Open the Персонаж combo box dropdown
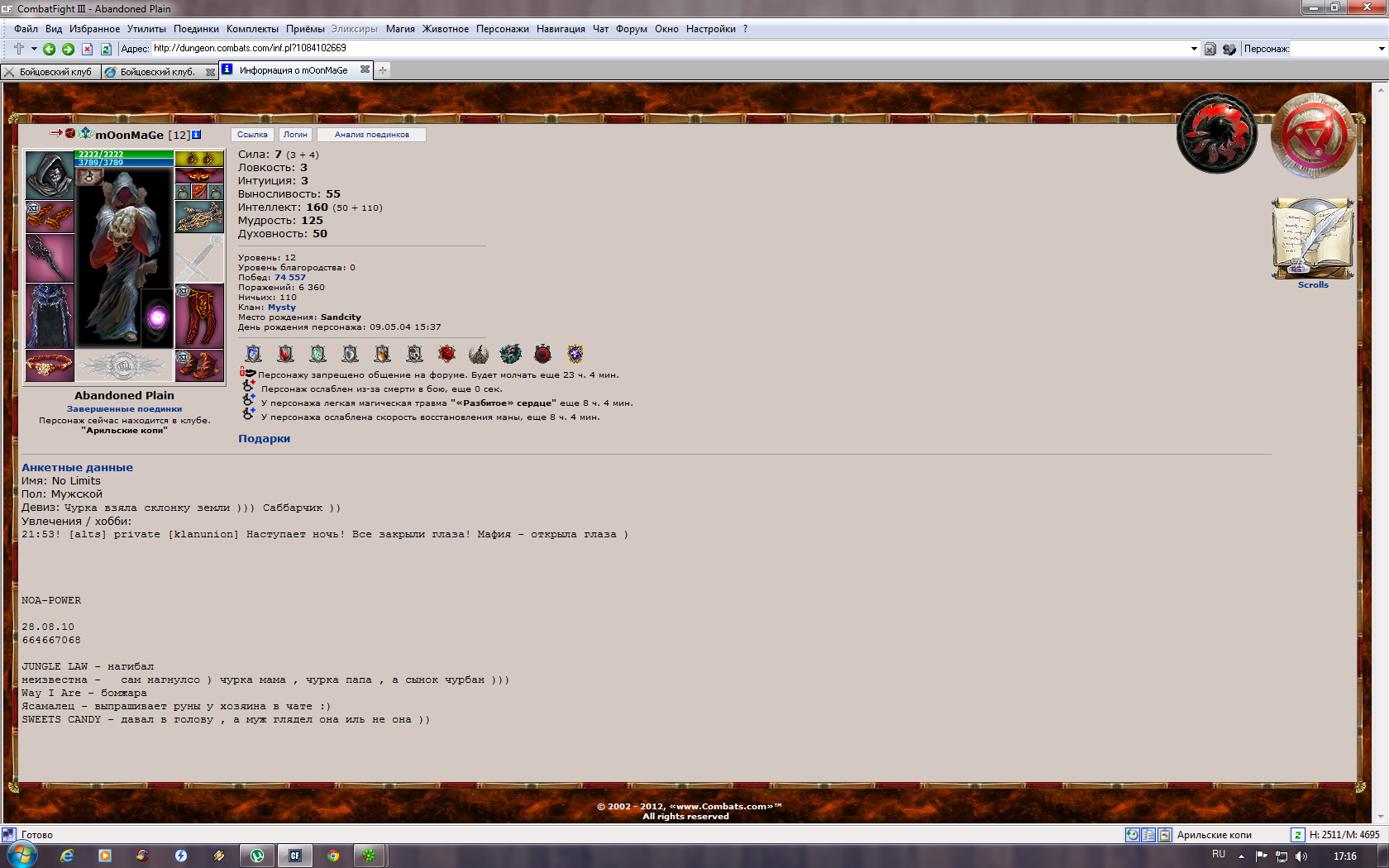This screenshot has width=1389, height=868. pos(1382,49)
